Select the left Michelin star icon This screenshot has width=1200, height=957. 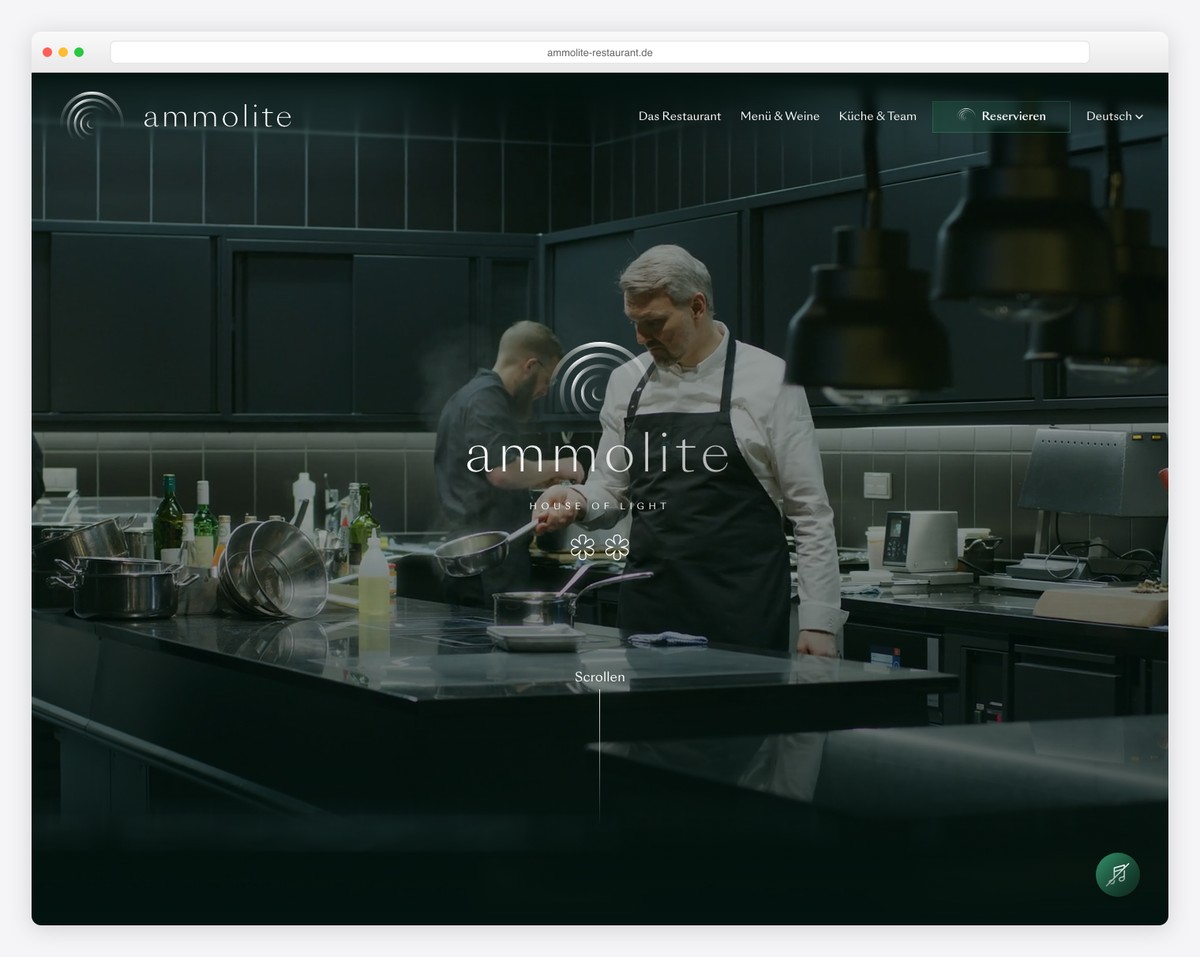[x=582, y=547]
